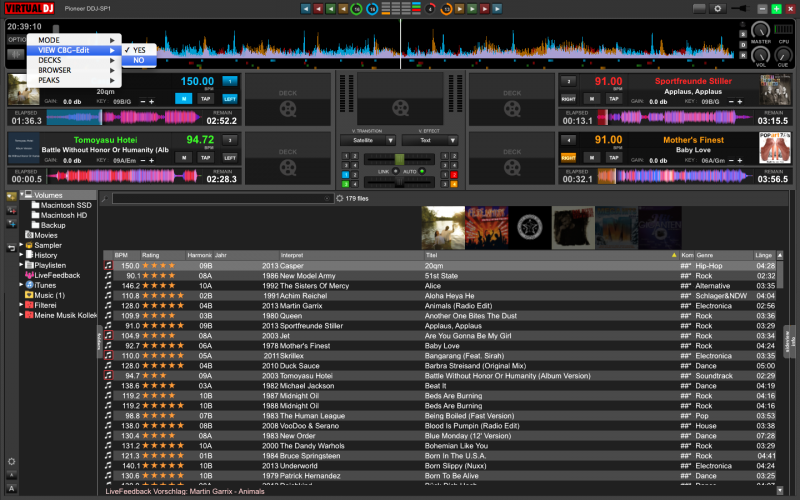Toggle LINK crossfader button

pyautogui.click(x=395, y=171)
